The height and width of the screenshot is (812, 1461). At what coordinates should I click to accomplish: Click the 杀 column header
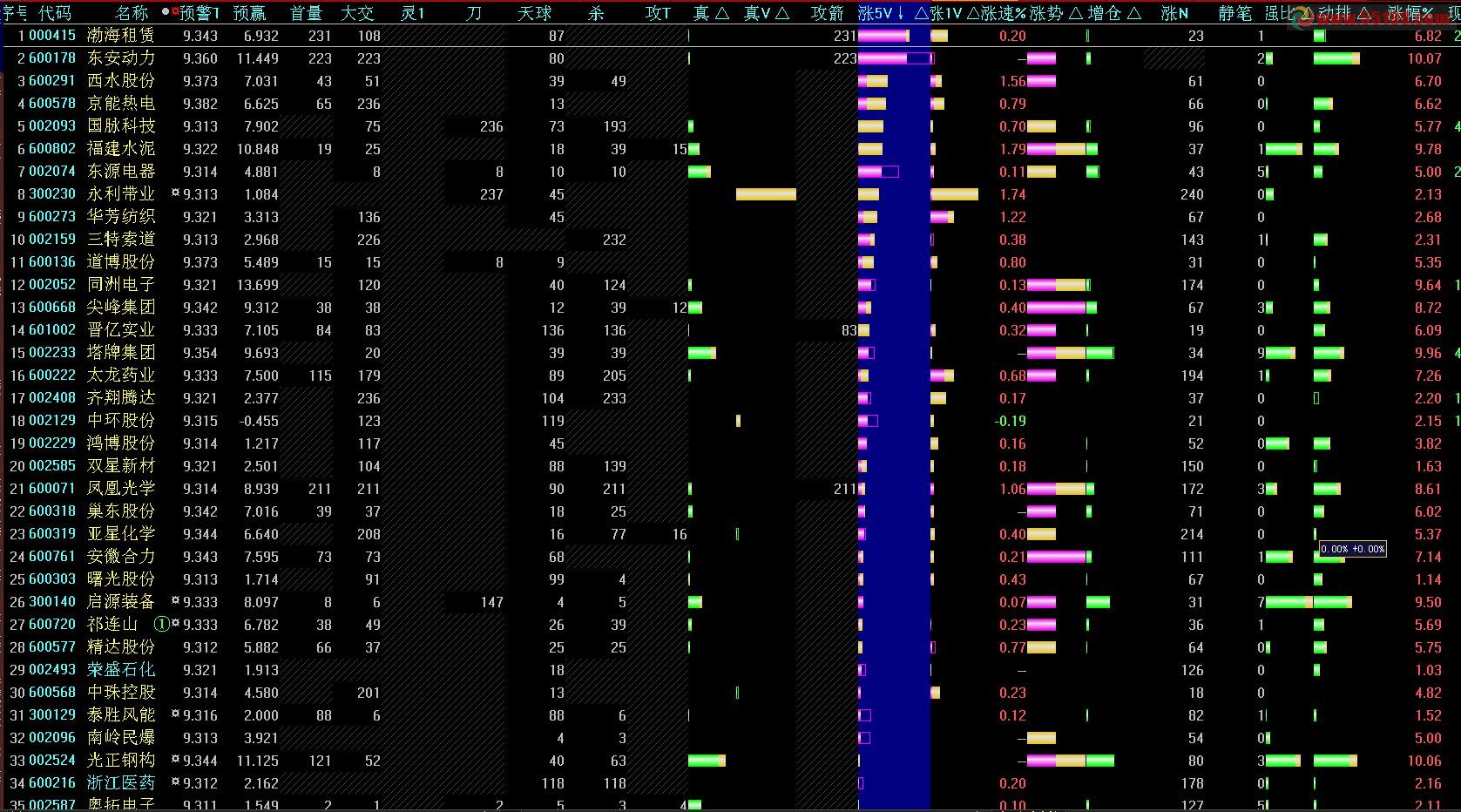(596, 13)
